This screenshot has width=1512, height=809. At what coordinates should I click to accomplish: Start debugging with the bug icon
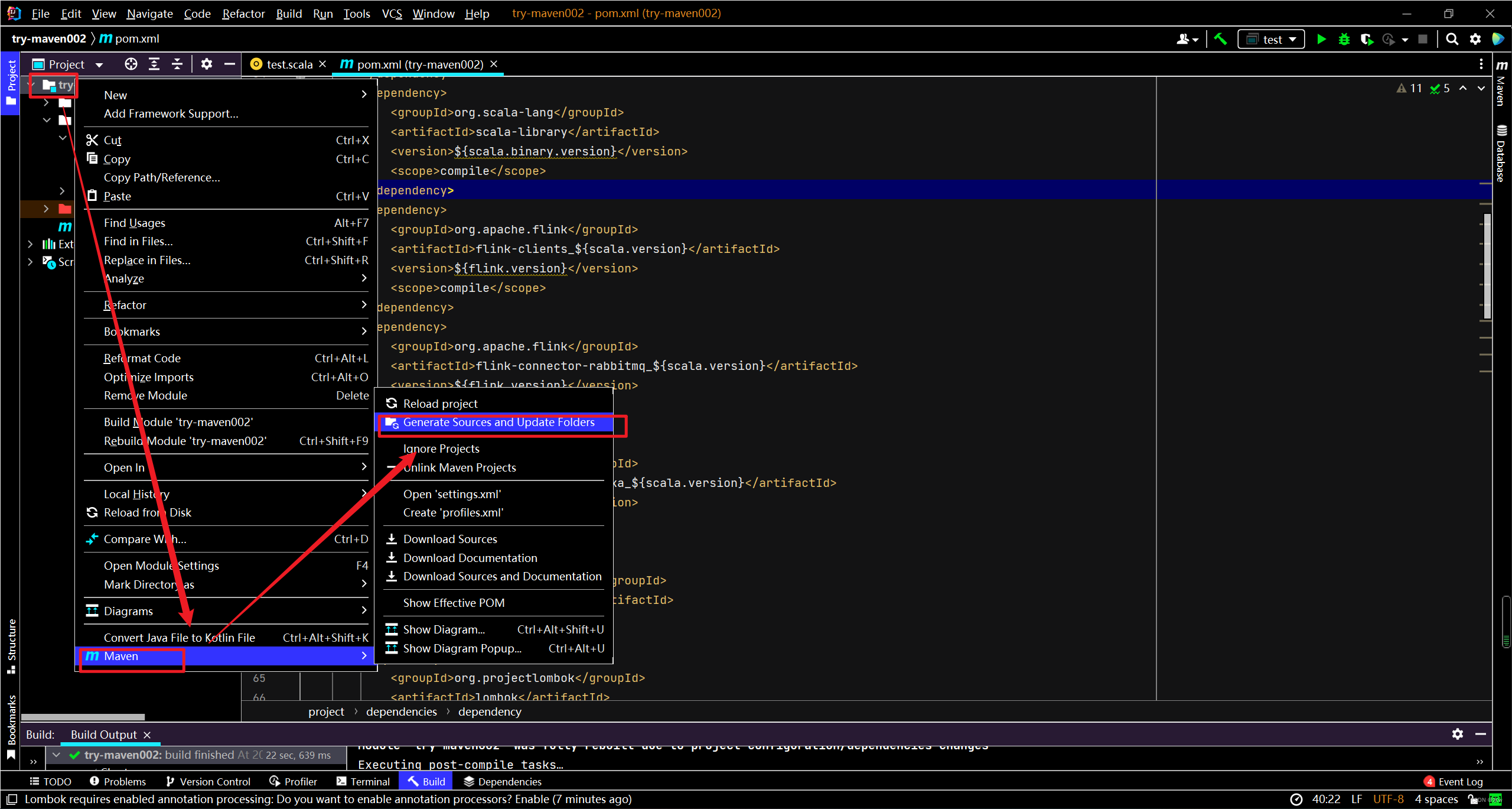[x=1344, y=39]
